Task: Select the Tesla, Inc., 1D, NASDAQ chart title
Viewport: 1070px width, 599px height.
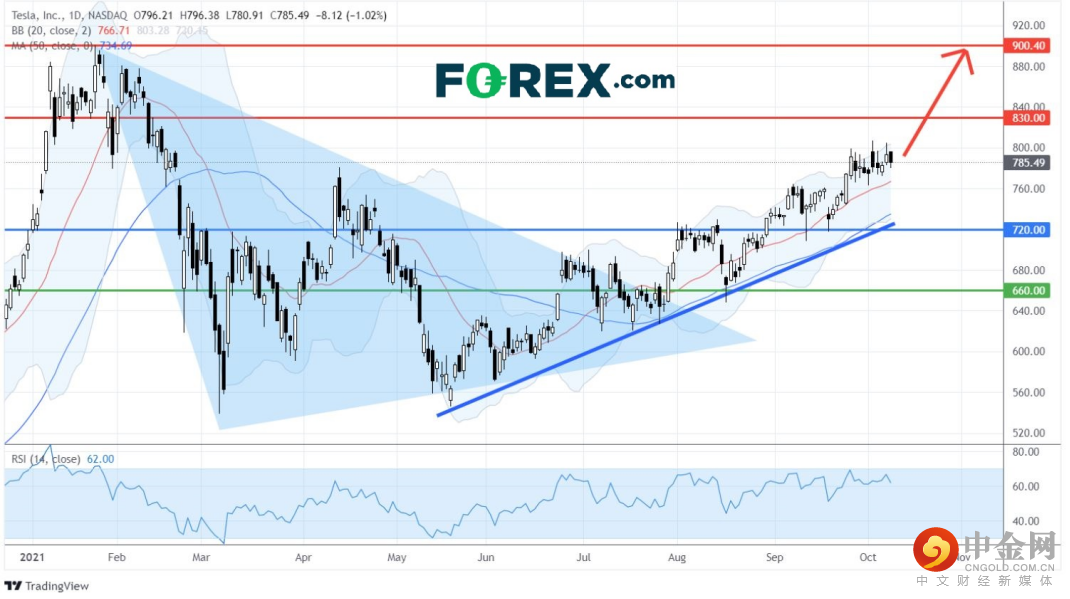Action: 69,15
